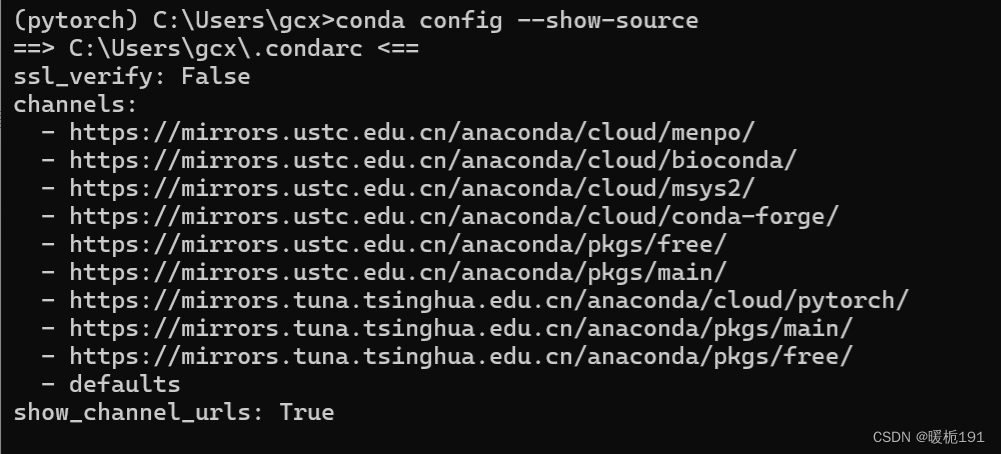Click the tsinghua pkgs/main URL
Screen dimensions: 1001x454
pos(461,328)
